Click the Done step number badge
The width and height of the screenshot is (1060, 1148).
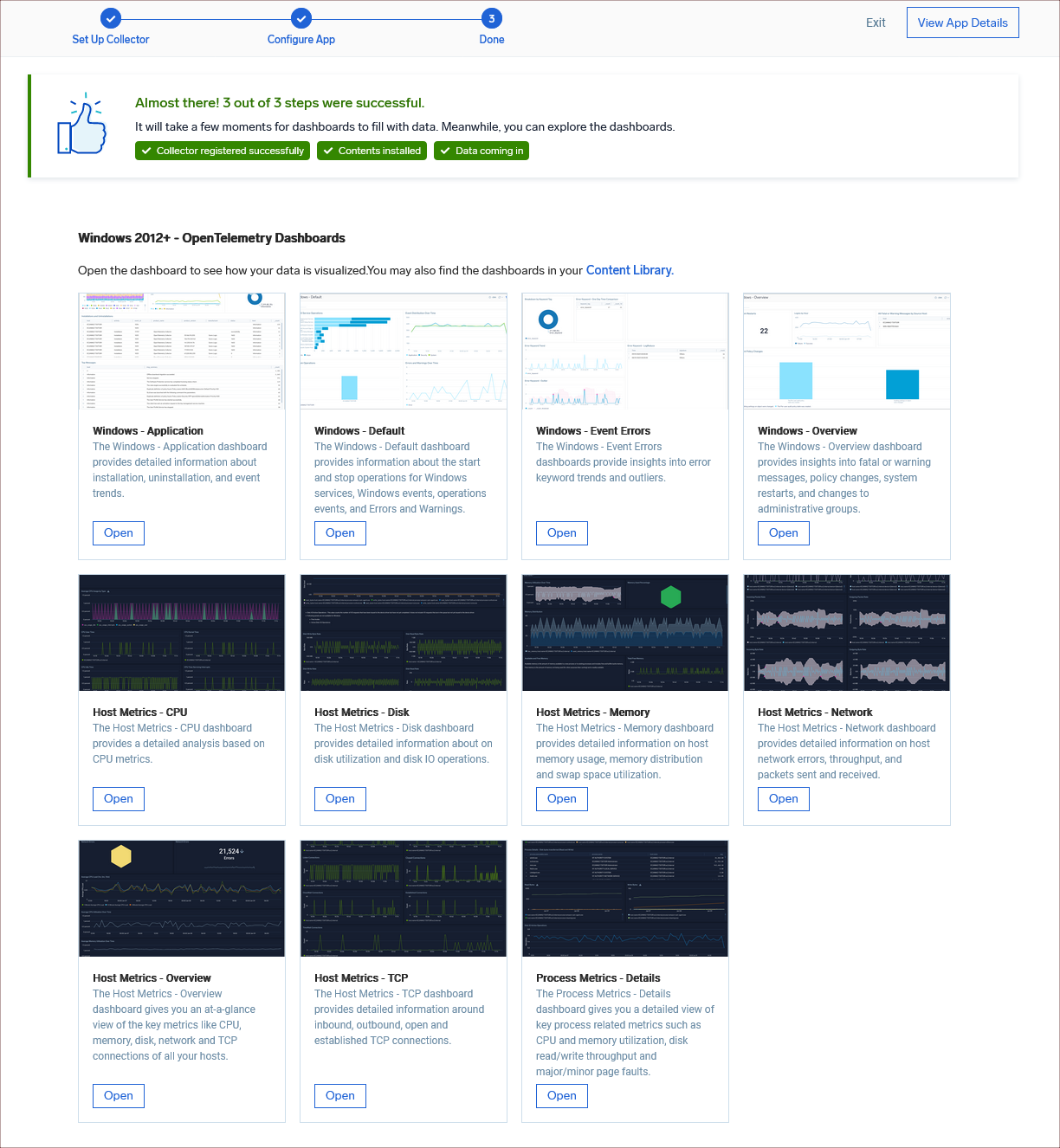click(491, 17)
